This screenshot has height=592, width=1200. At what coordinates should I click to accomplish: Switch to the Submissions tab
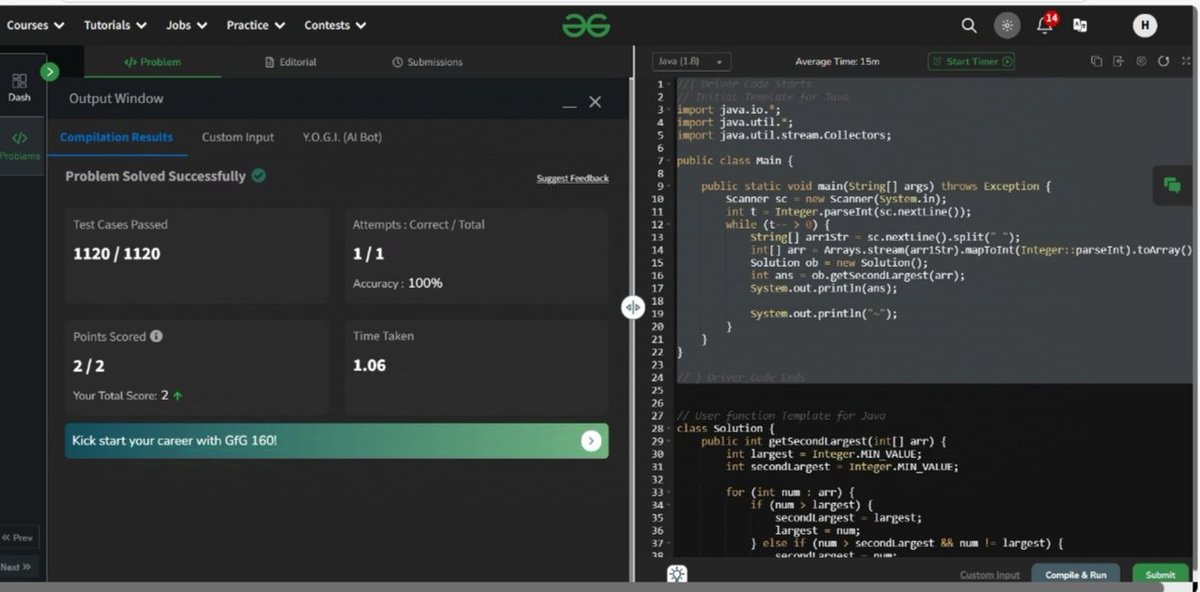[x=428, y=62]
